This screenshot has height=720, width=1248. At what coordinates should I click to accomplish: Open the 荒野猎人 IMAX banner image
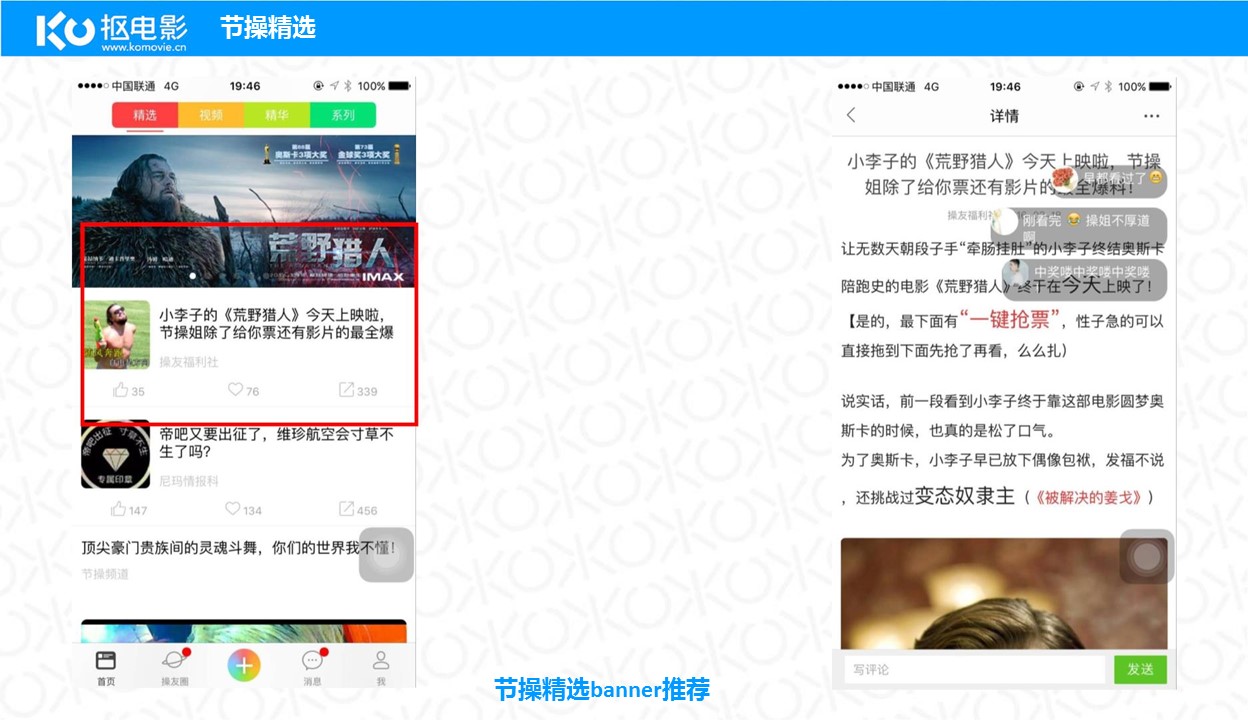pyautogui.click(x=244, y=211)
